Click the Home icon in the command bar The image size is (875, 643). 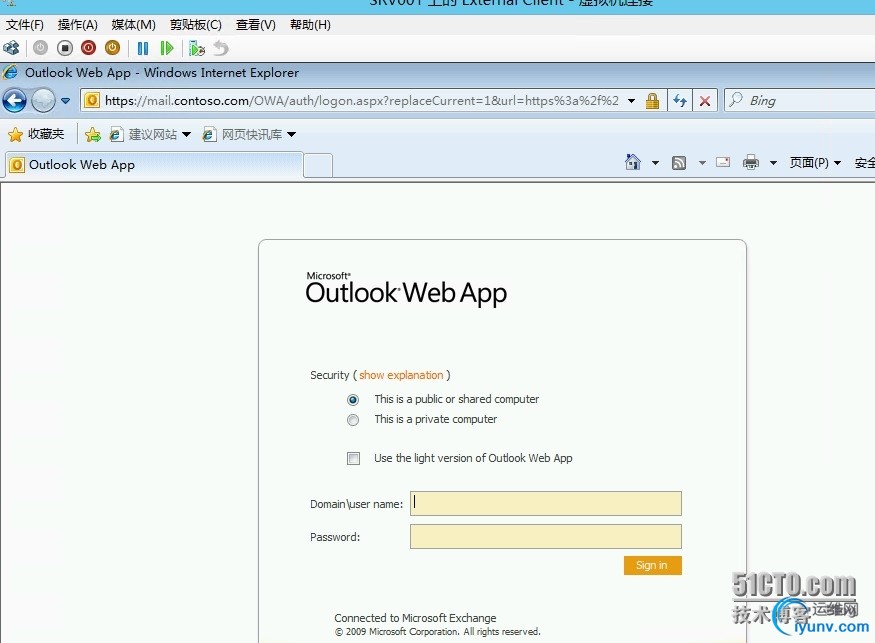click(633, 162)
